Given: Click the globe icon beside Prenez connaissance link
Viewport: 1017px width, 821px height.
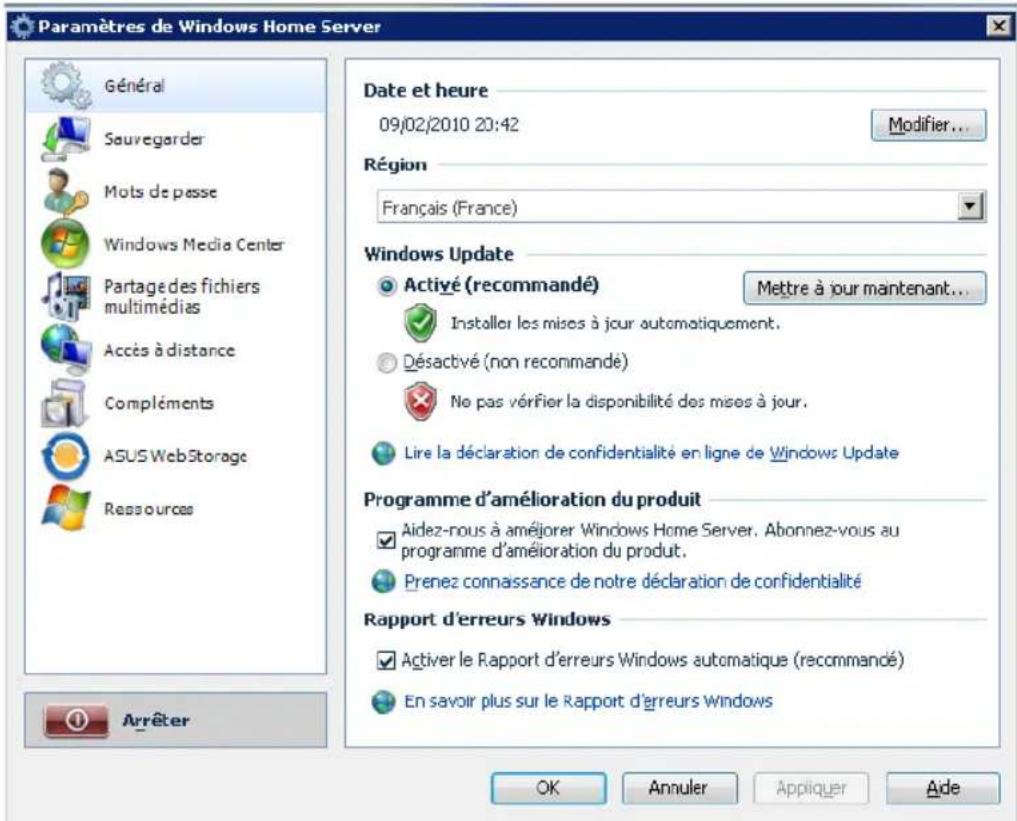Looking at the screenshot, I should 383,581.
